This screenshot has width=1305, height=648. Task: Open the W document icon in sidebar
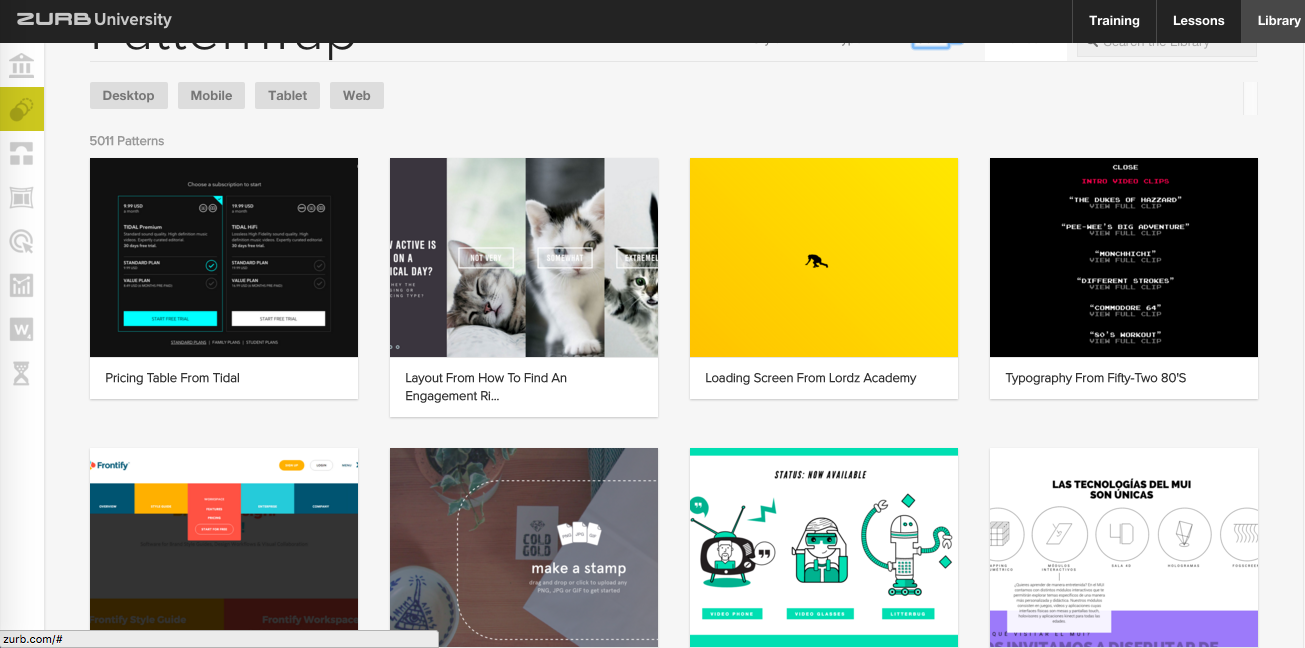point(21,329)
